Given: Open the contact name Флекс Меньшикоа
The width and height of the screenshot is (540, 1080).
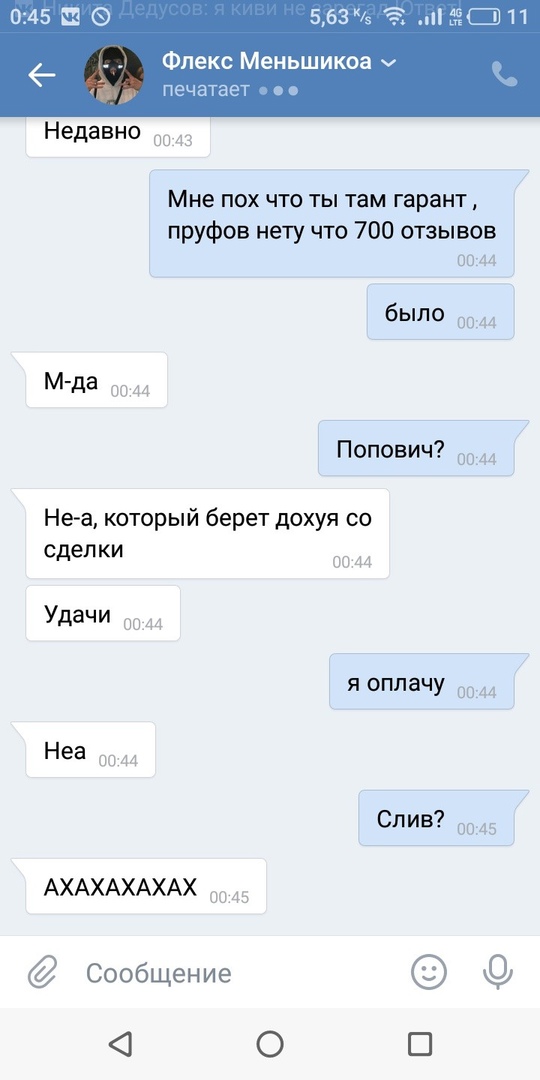Looking at the screenshot, I should pos(267,62).
